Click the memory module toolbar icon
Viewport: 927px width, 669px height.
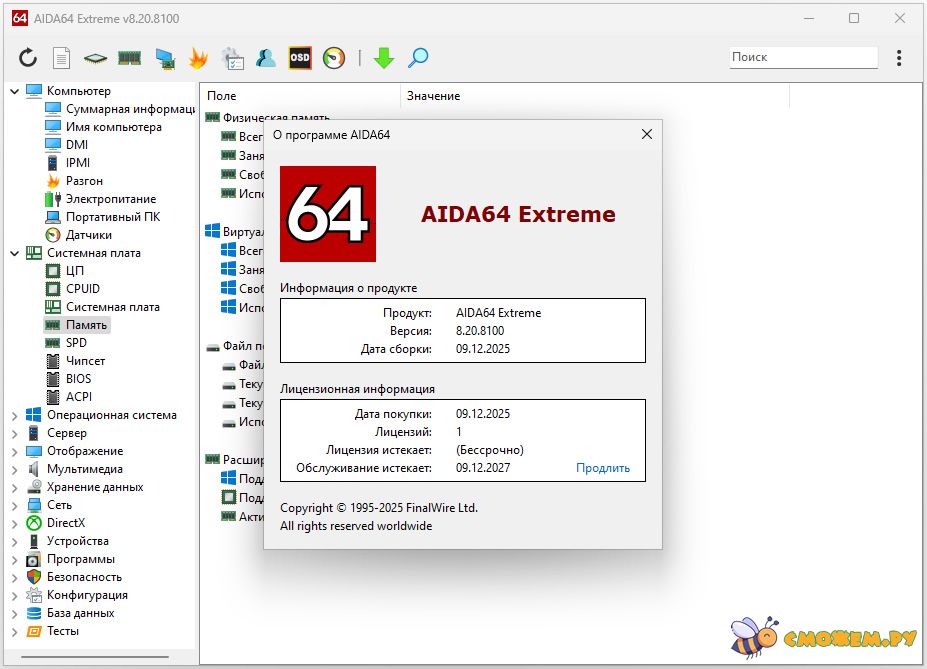[x=129, y=58]
